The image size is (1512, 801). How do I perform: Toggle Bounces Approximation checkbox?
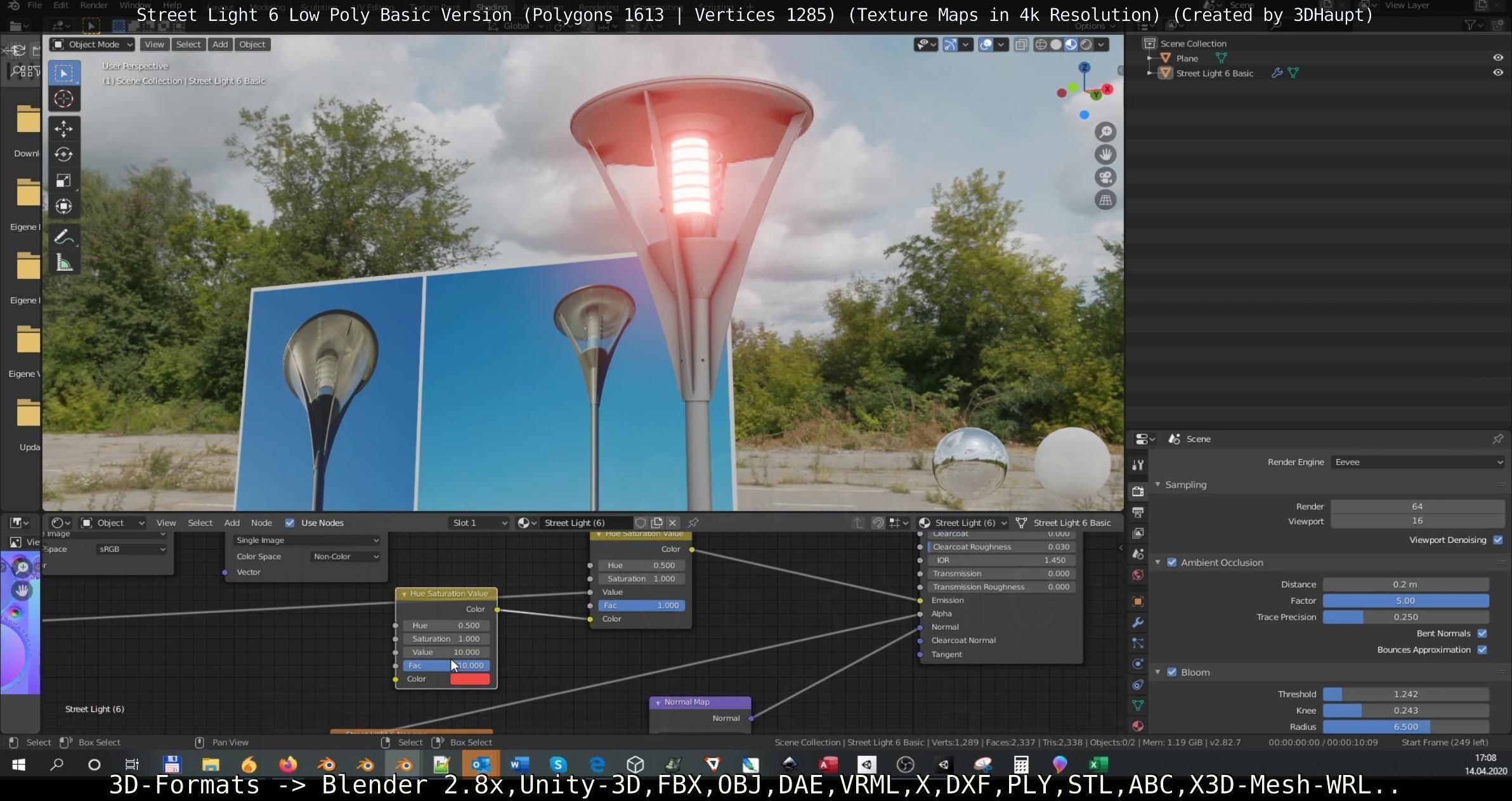(x=1482, y=650)
